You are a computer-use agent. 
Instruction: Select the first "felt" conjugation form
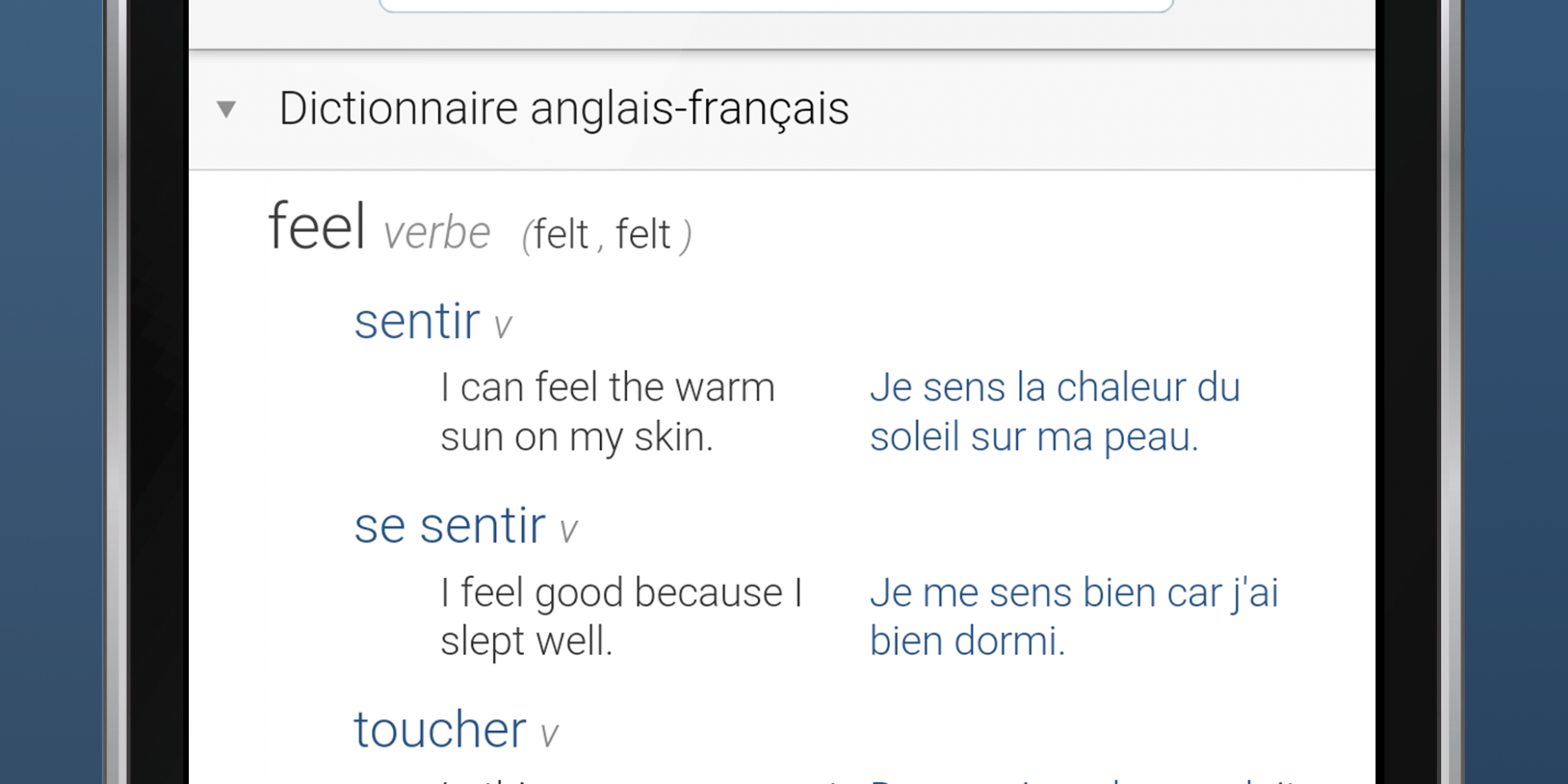(x=560, y=234)
